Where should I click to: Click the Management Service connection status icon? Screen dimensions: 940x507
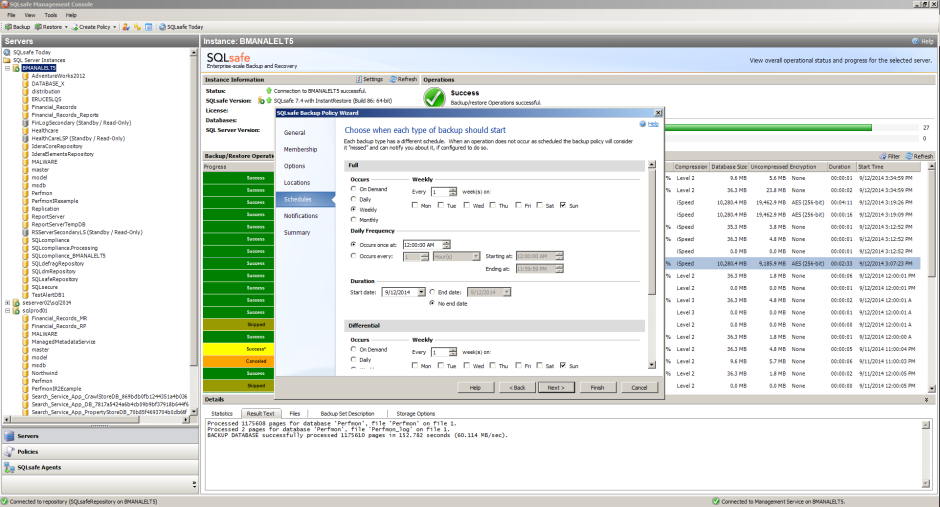(x=716, y=502)
